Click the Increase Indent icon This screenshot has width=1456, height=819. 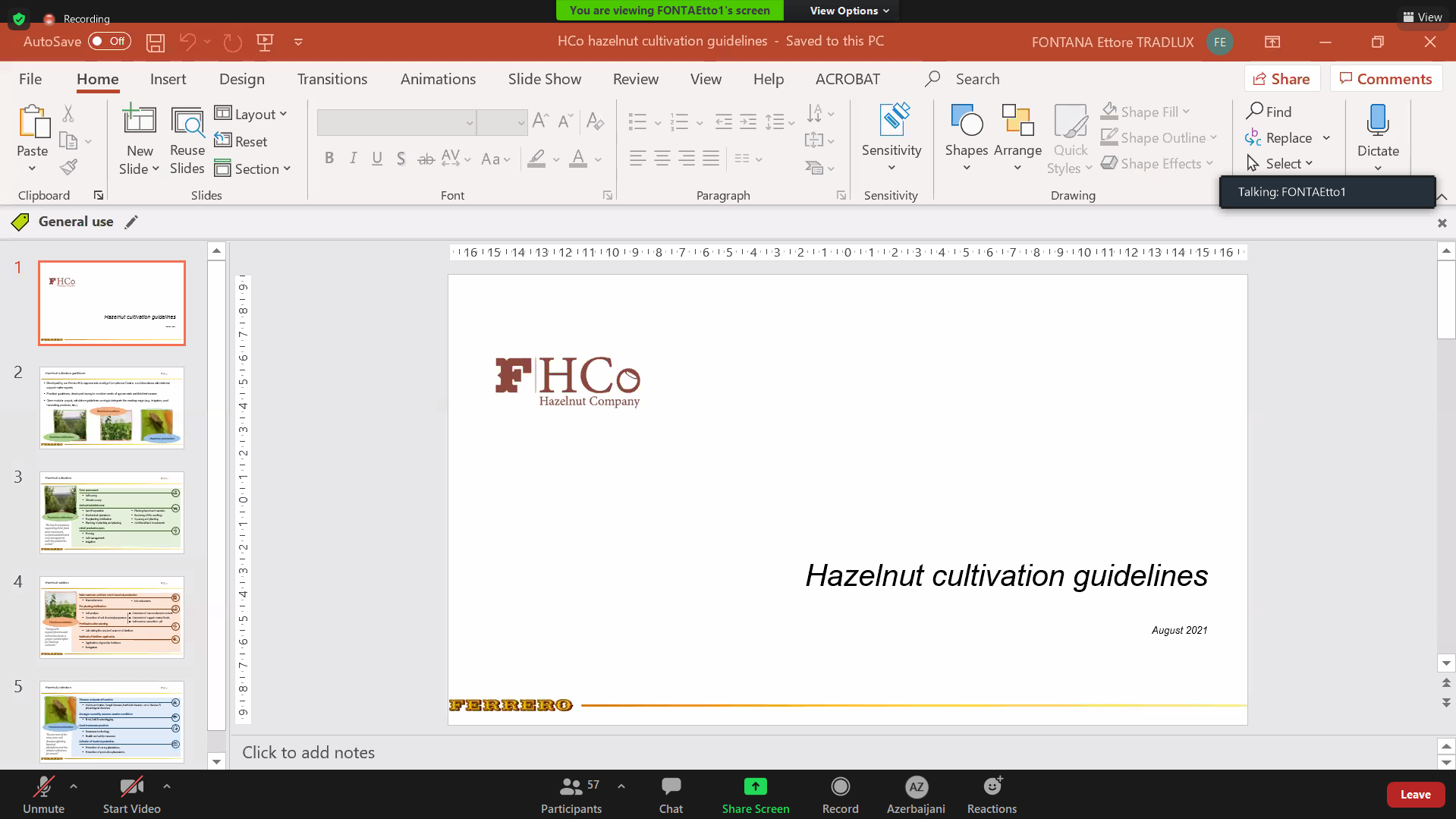(748, 121)
